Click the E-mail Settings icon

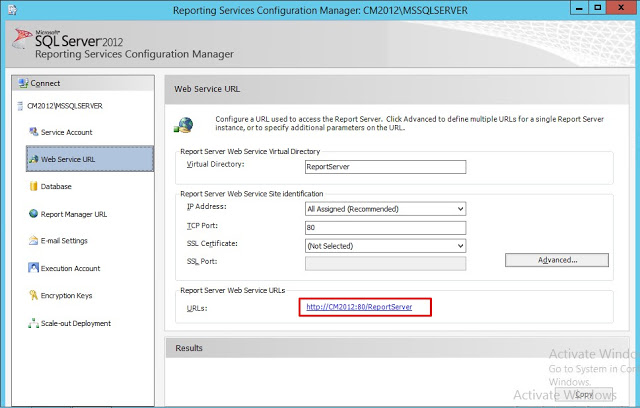pyautogui.click(x=32, y=241)
